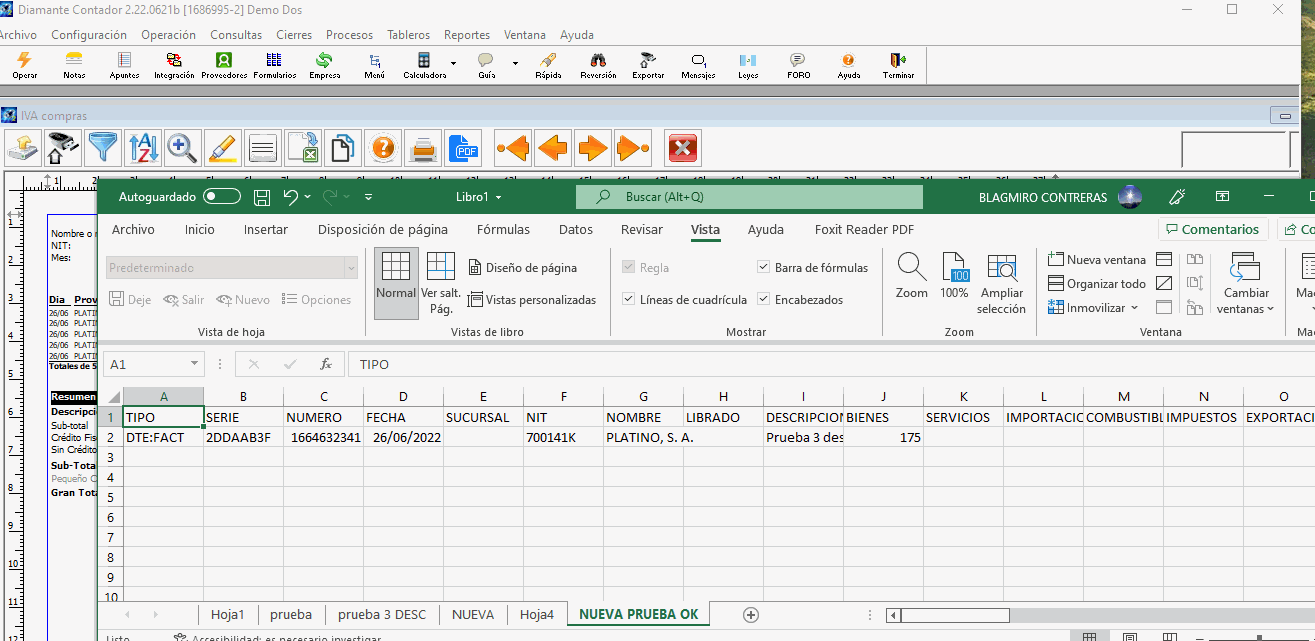Open the Name Box dropdown arrow
The image size is (1315, 641).
click(x=194, y=365)
